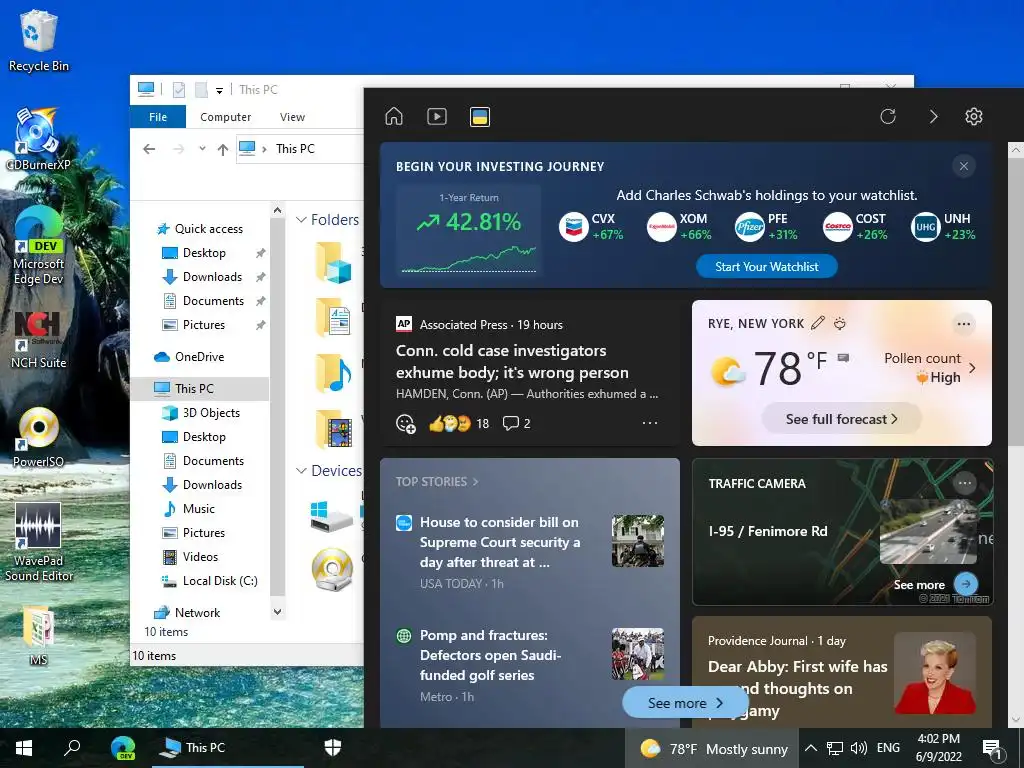Open WavePad Sound Editor shortcut
Viewport: 1024px width, 768px height.
click(x=39, y=542)
